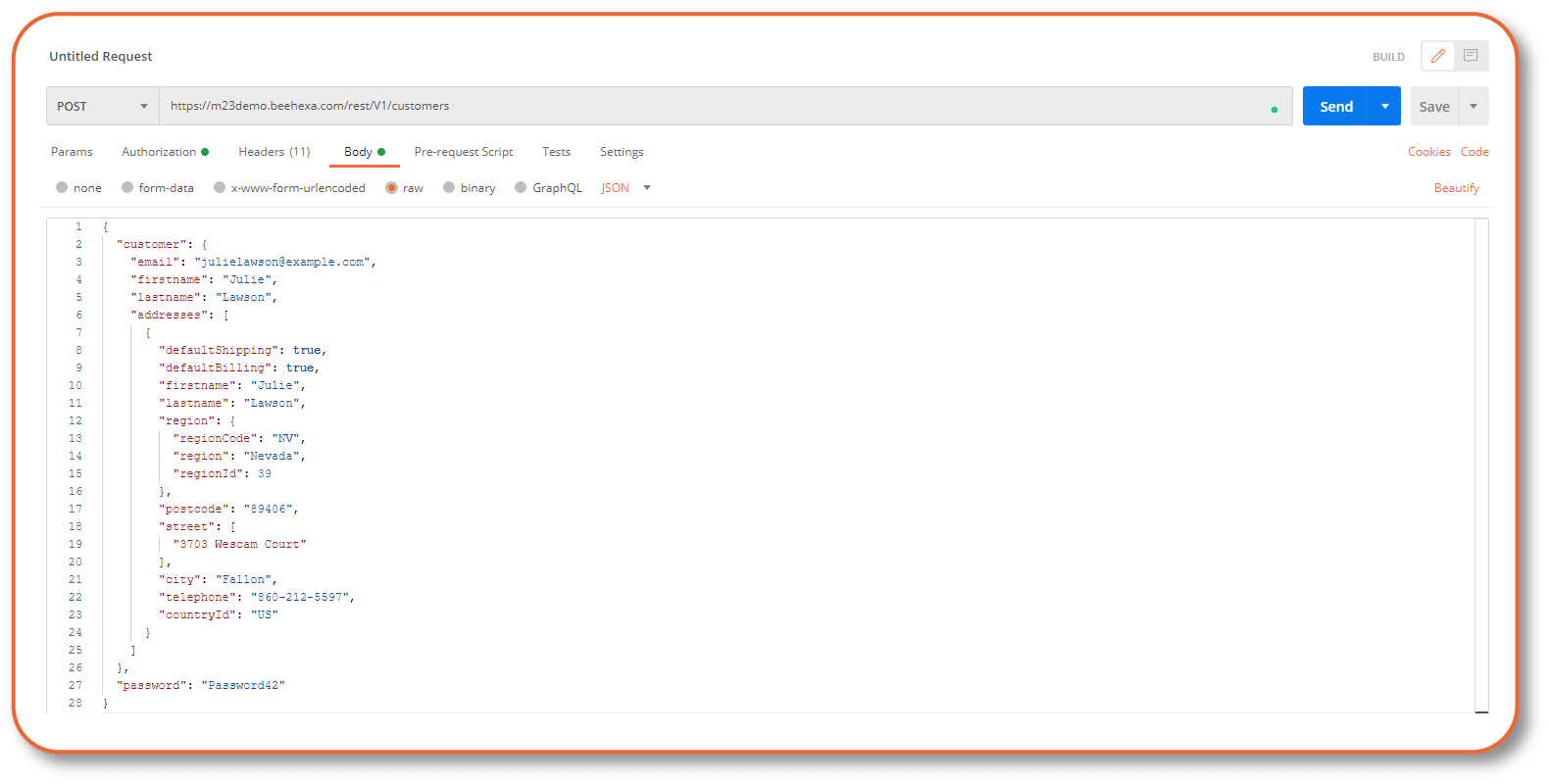Click the telephone "860-212-5597" value
This screenshot has height=784, width=1549.
(299, 597)
